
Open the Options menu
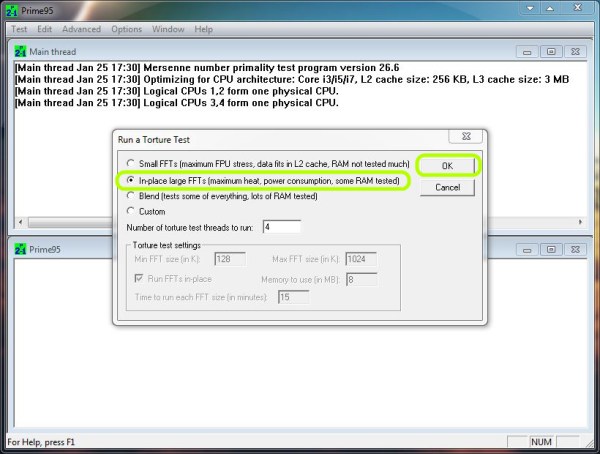click(x=126, y=29)
